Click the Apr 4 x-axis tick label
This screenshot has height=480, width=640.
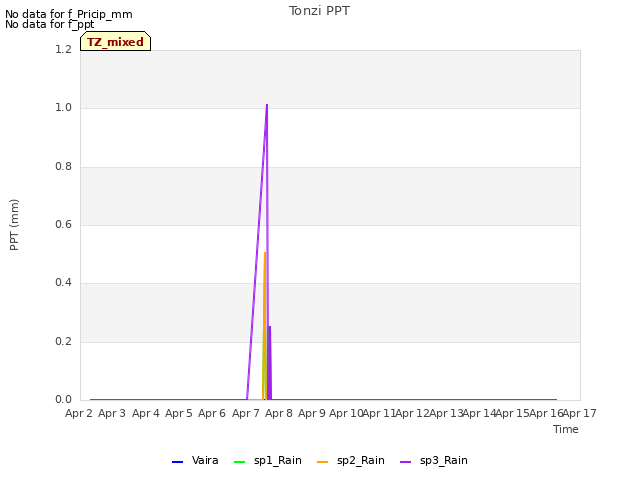point(146,413)
